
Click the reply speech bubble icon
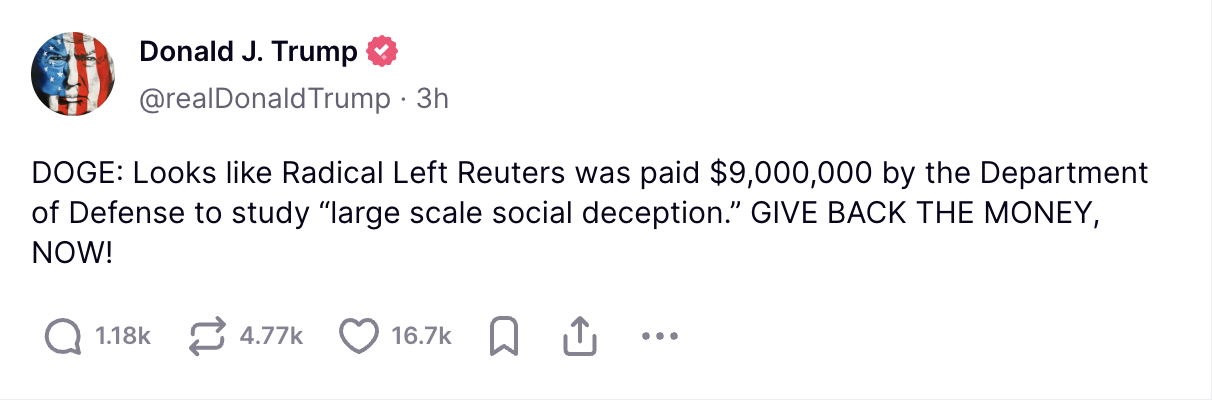[64, 337]
